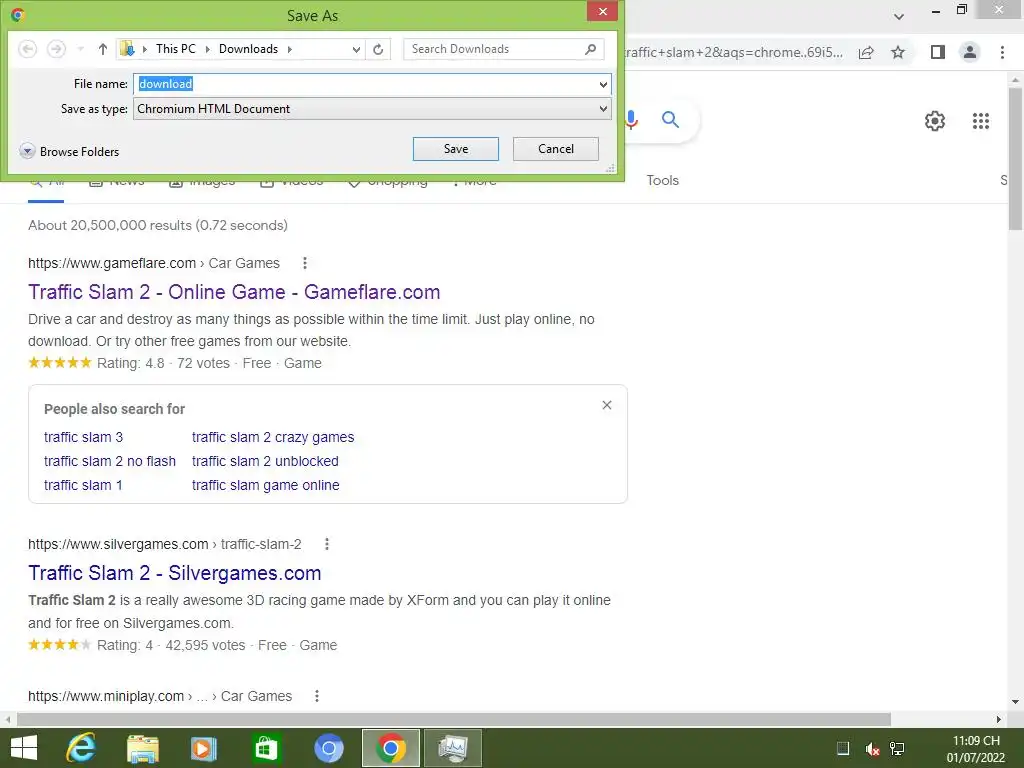Expand Browse Folders in Save As dialog
Screen dimensions: 1024x768
click(69, 152)
